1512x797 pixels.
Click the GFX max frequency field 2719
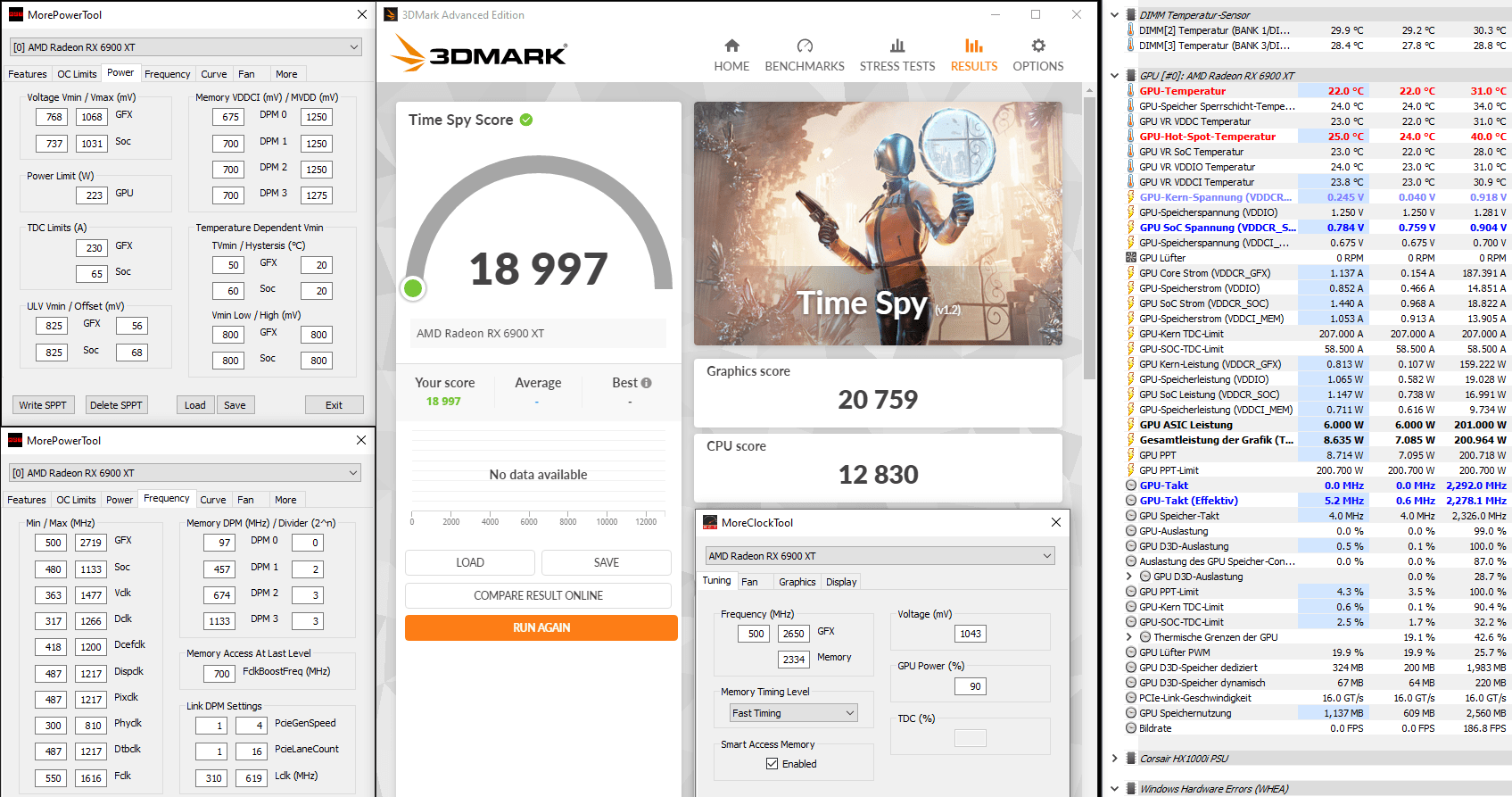click(90, 543)
